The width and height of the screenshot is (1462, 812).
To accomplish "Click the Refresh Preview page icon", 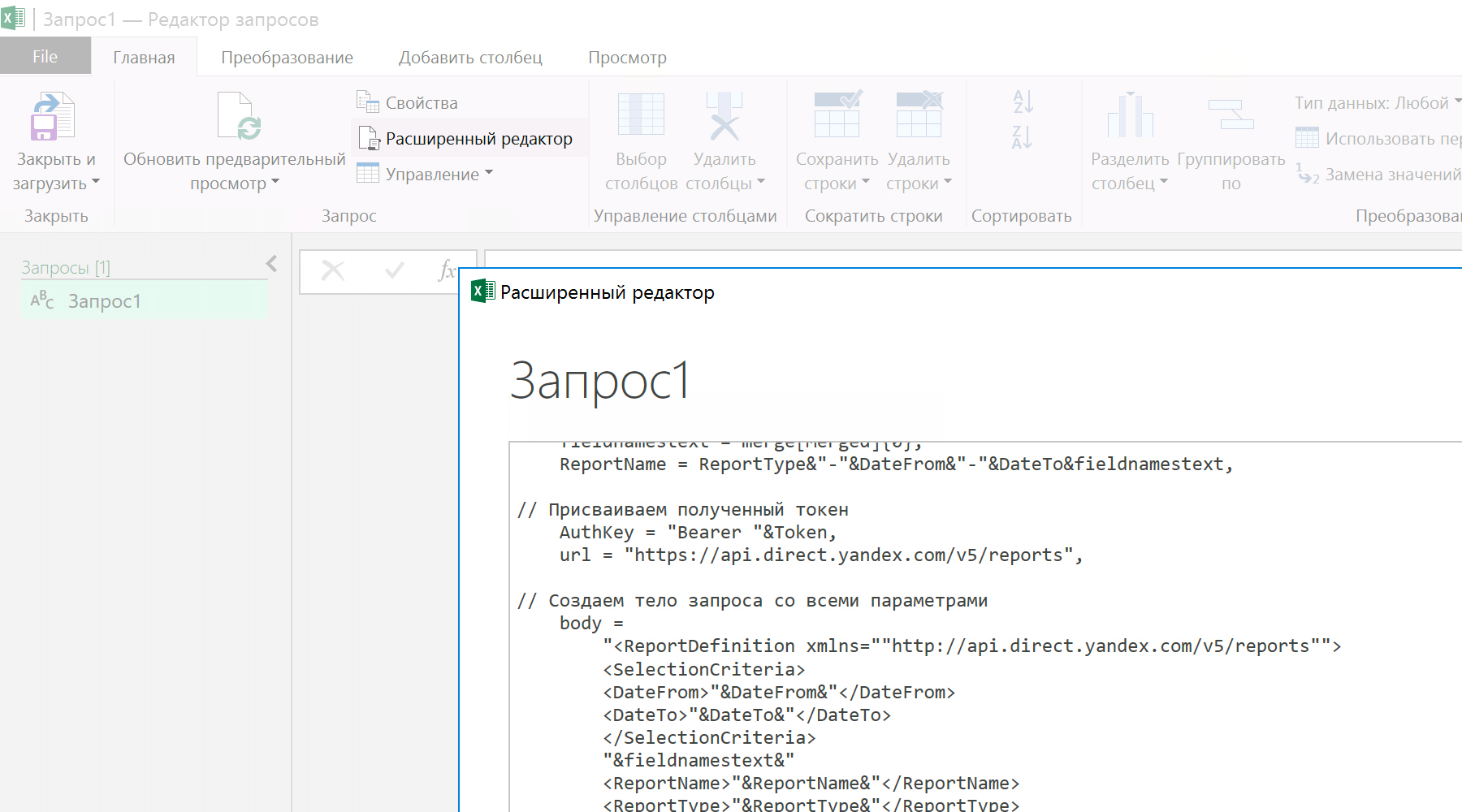I will (x=239, y=116).
